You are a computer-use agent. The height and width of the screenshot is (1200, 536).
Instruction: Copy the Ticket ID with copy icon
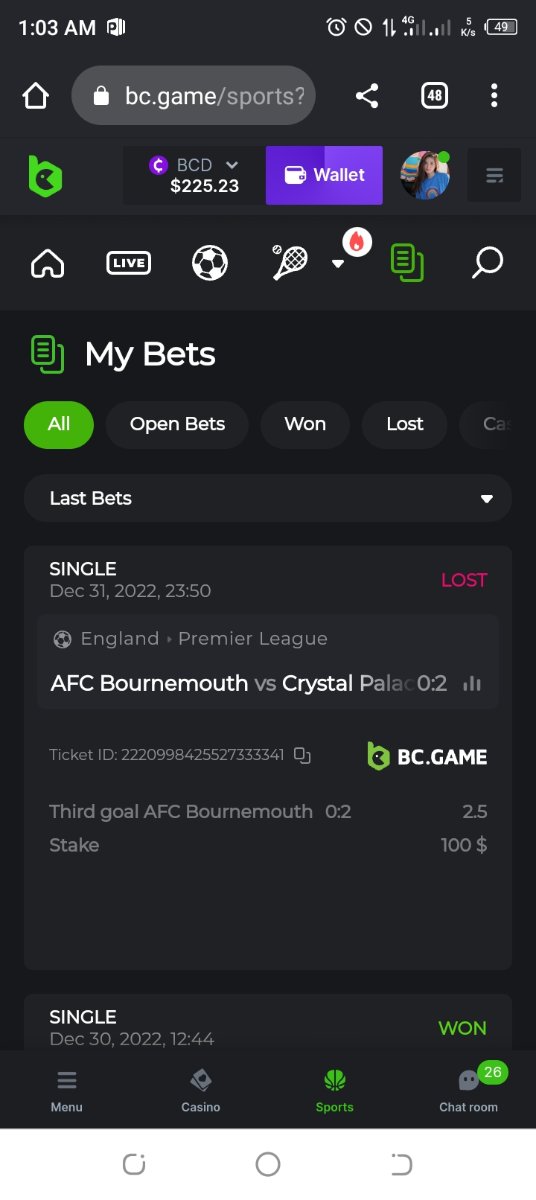pyautogui.click(x=302, y=755)
